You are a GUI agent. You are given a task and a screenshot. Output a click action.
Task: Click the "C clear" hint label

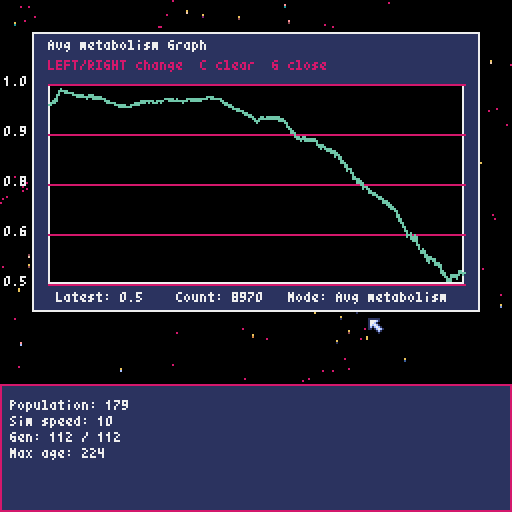(227, 65)
